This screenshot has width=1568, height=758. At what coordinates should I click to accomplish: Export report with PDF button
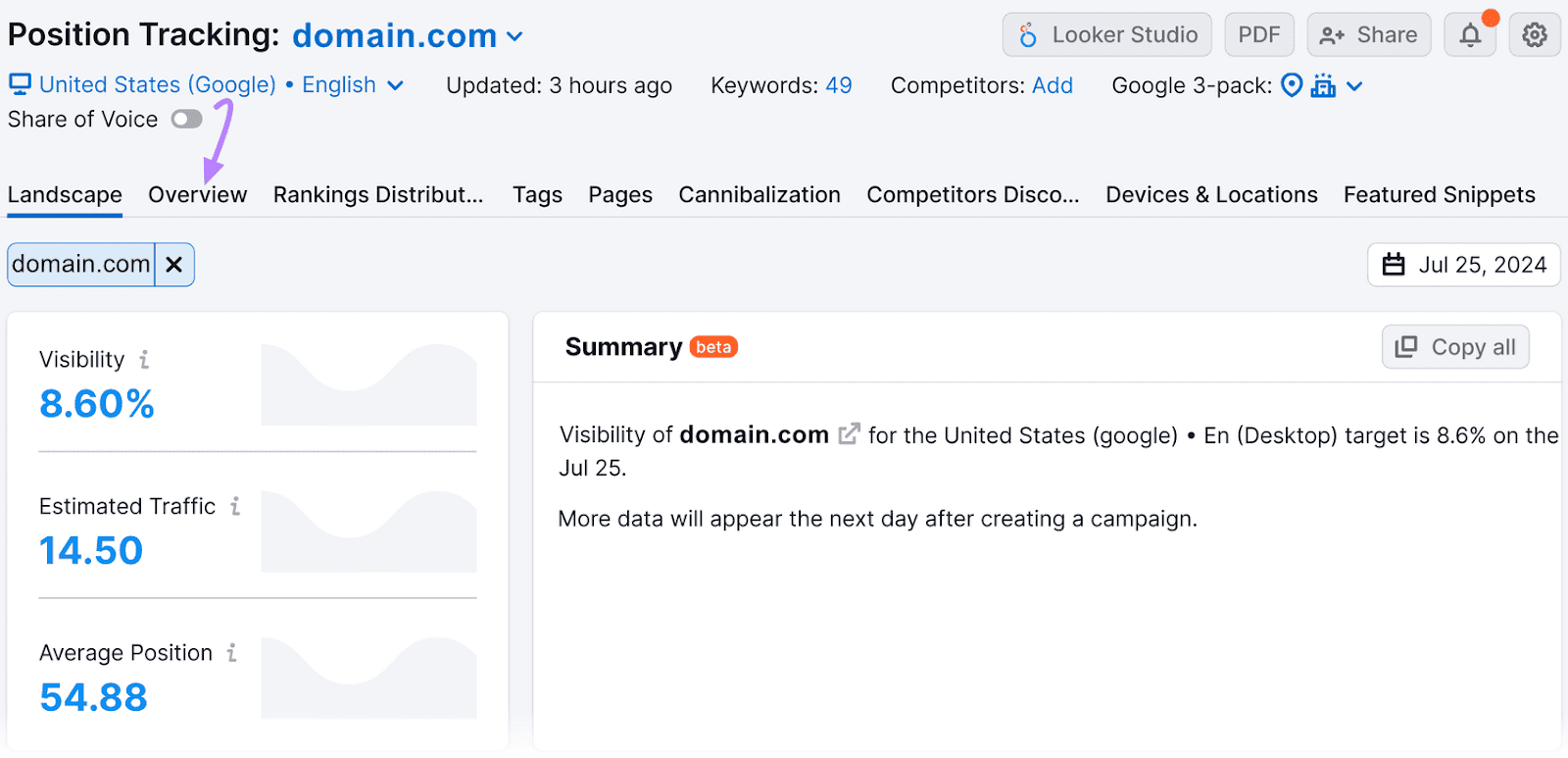[1259, 35]
